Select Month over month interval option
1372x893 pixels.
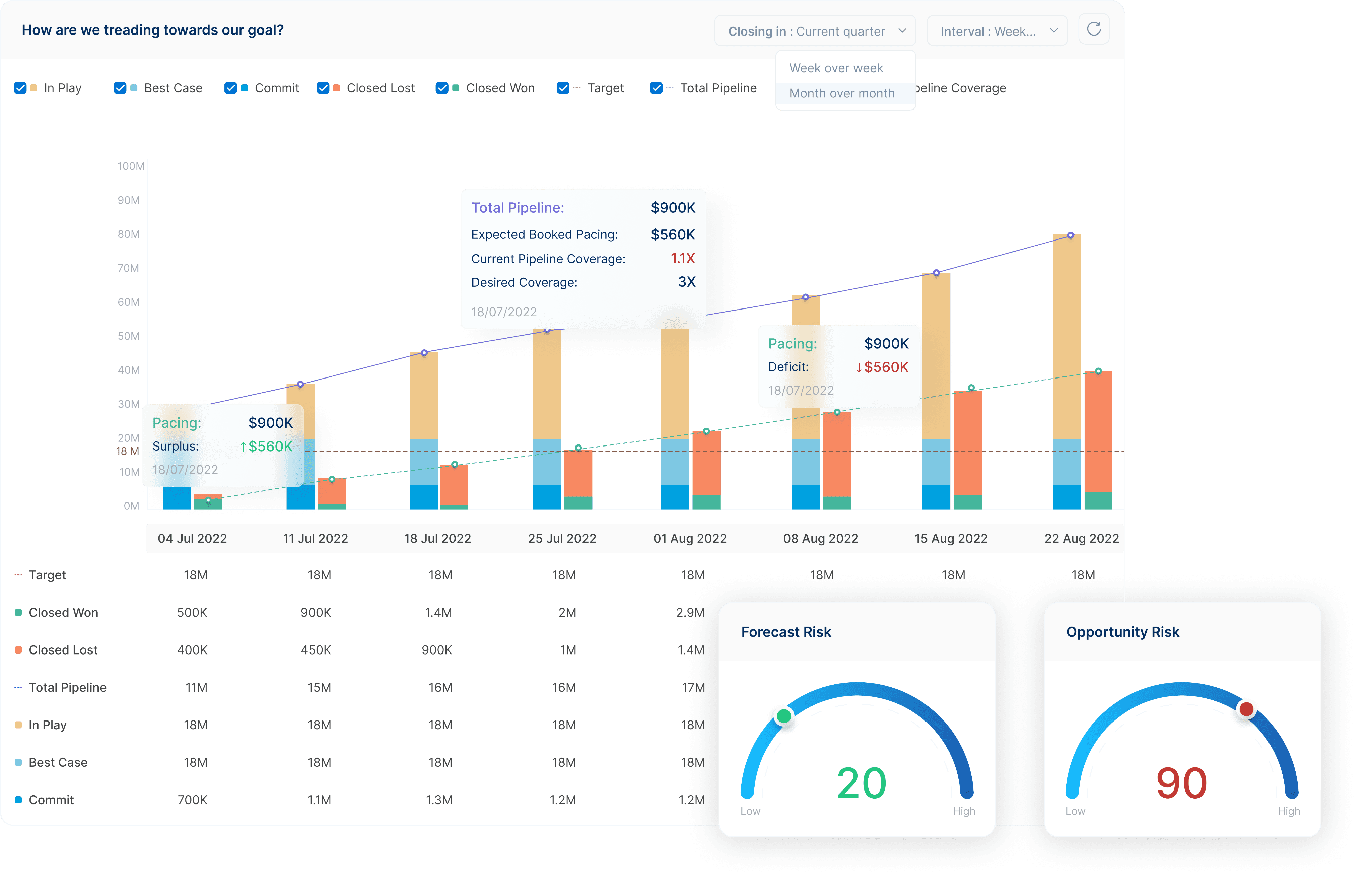(843, 93)
